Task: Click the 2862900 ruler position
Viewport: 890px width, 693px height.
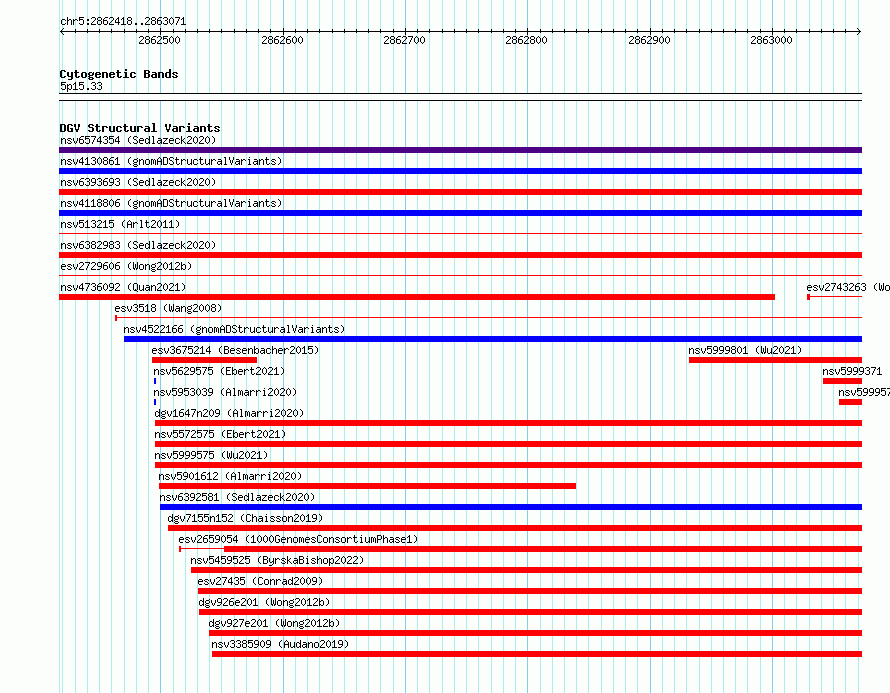Action: (x=649, y=40)
